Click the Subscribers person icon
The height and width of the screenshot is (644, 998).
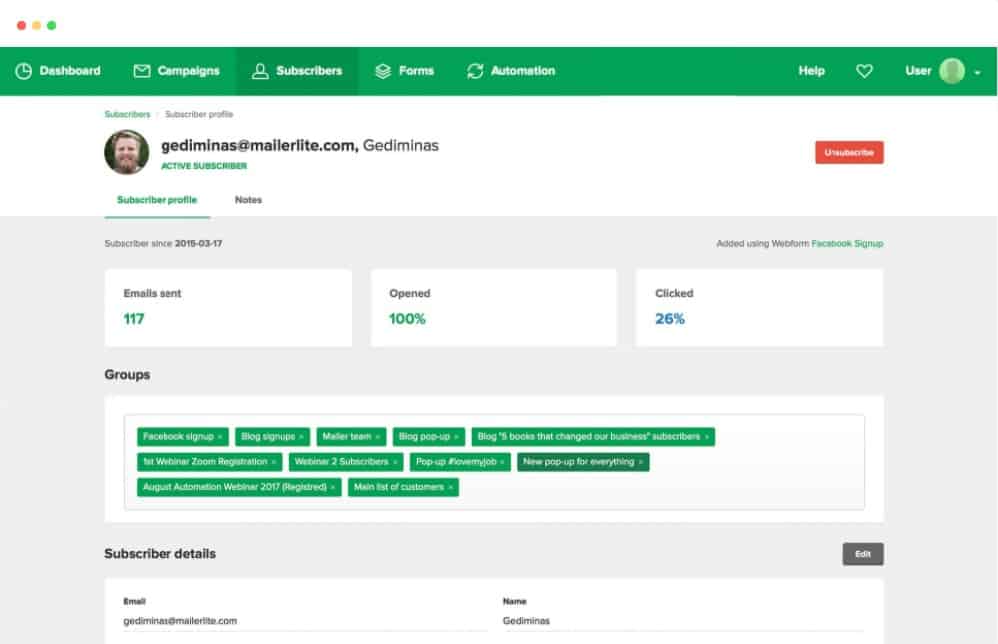coord(260,71)
